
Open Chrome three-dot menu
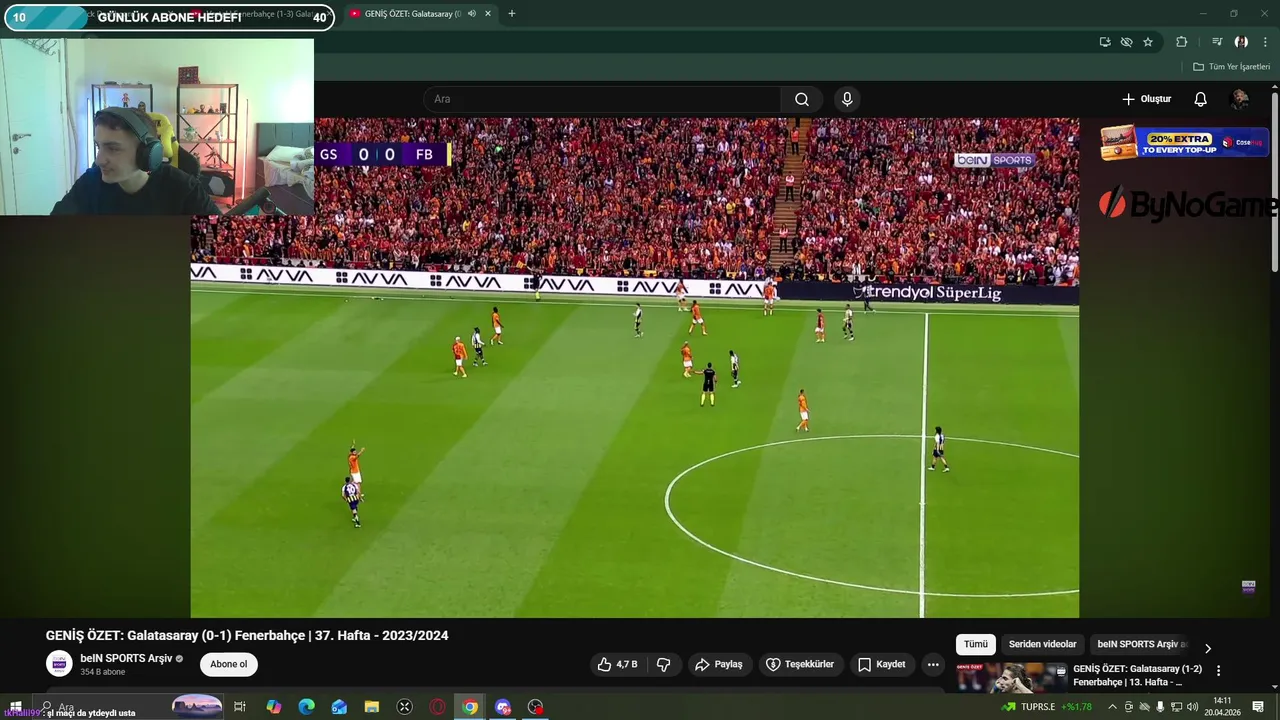(1264, 42)
